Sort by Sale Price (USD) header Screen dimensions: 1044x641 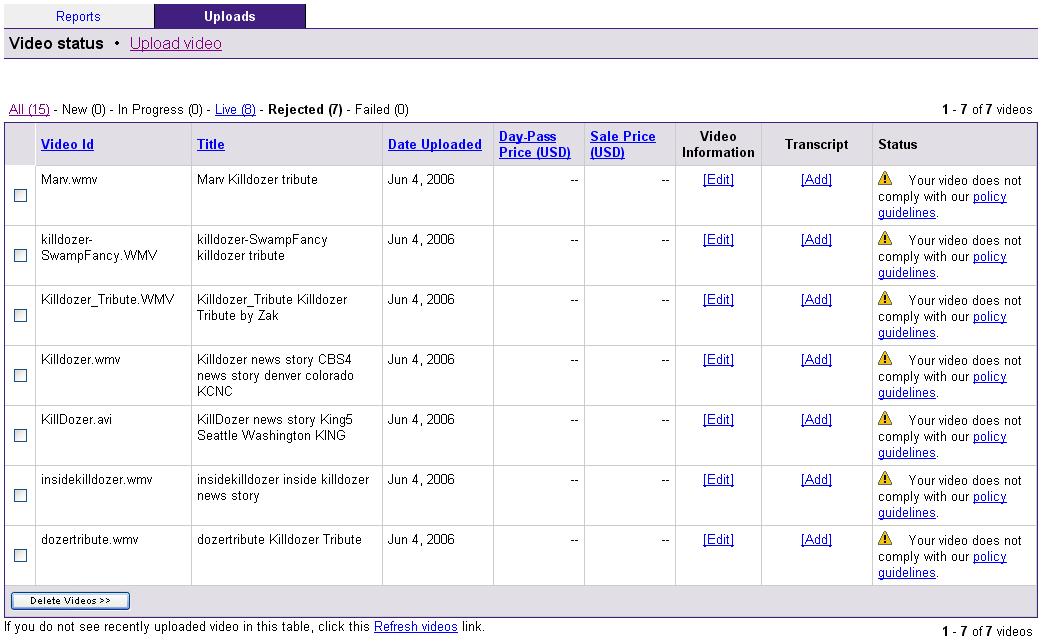[x=622, y=145]
